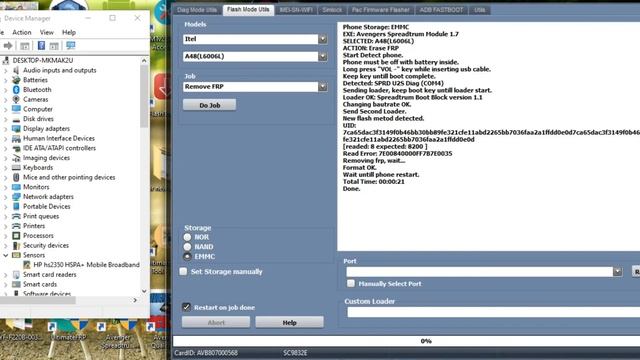The image size is (640, 360).
Task: Click the Help icon in Device Manager toolbar
Action: (41, 45)
